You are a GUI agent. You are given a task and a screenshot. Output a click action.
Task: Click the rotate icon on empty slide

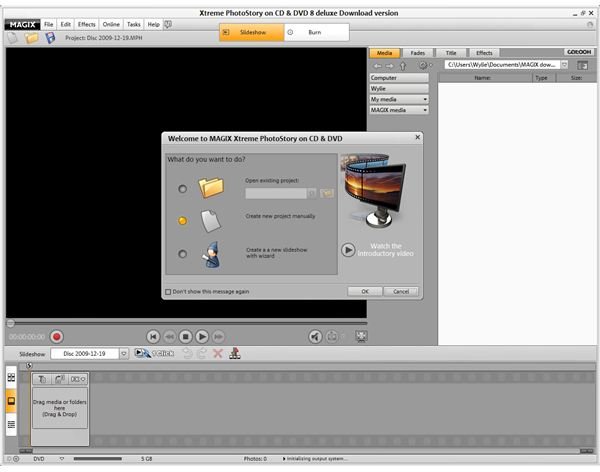click(x=60, y=379)
